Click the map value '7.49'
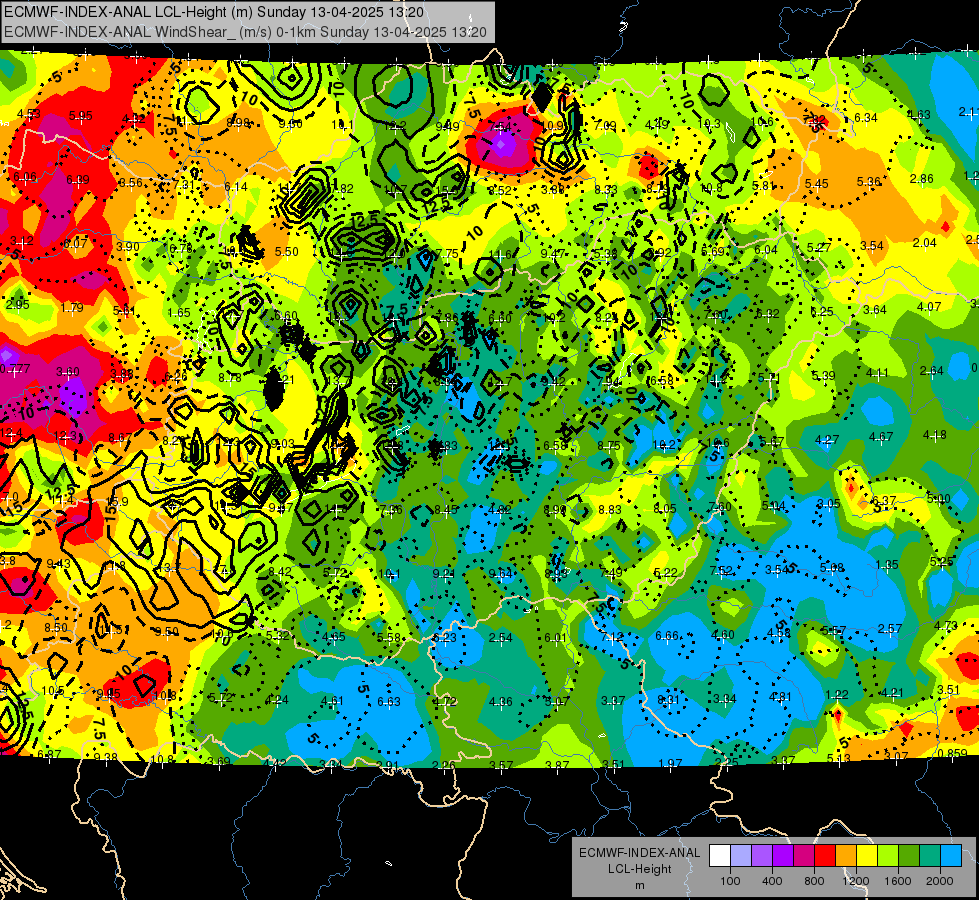The height and width of the screenshot is (900, 979). pyautogui.click(x=611, y=573)
